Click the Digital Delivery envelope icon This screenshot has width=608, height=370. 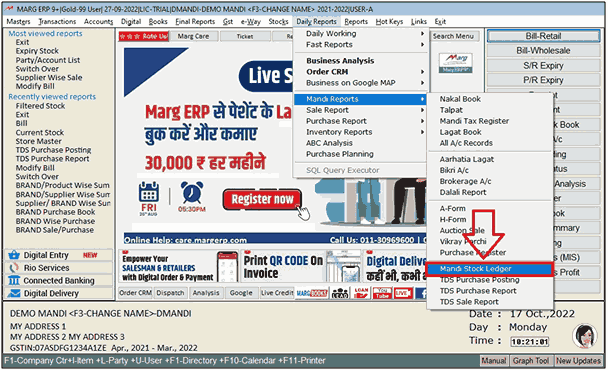point(14,293)
